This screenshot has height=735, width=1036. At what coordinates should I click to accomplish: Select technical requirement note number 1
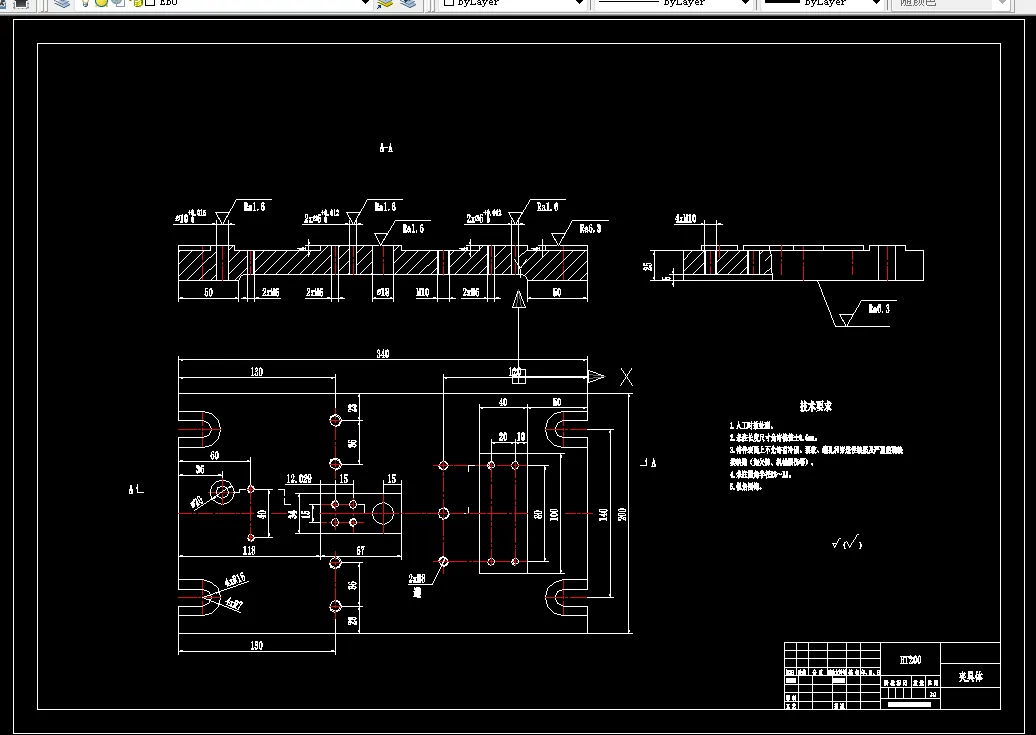pos(751,426)
